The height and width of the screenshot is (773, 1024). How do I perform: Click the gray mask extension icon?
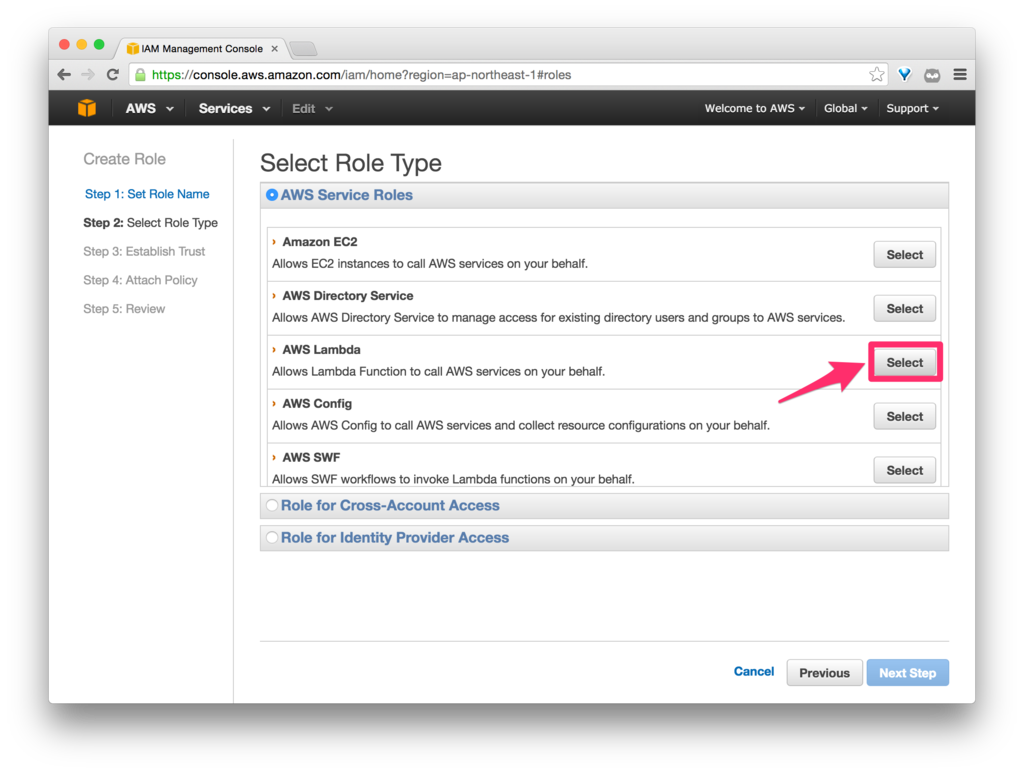coord(932,75)
